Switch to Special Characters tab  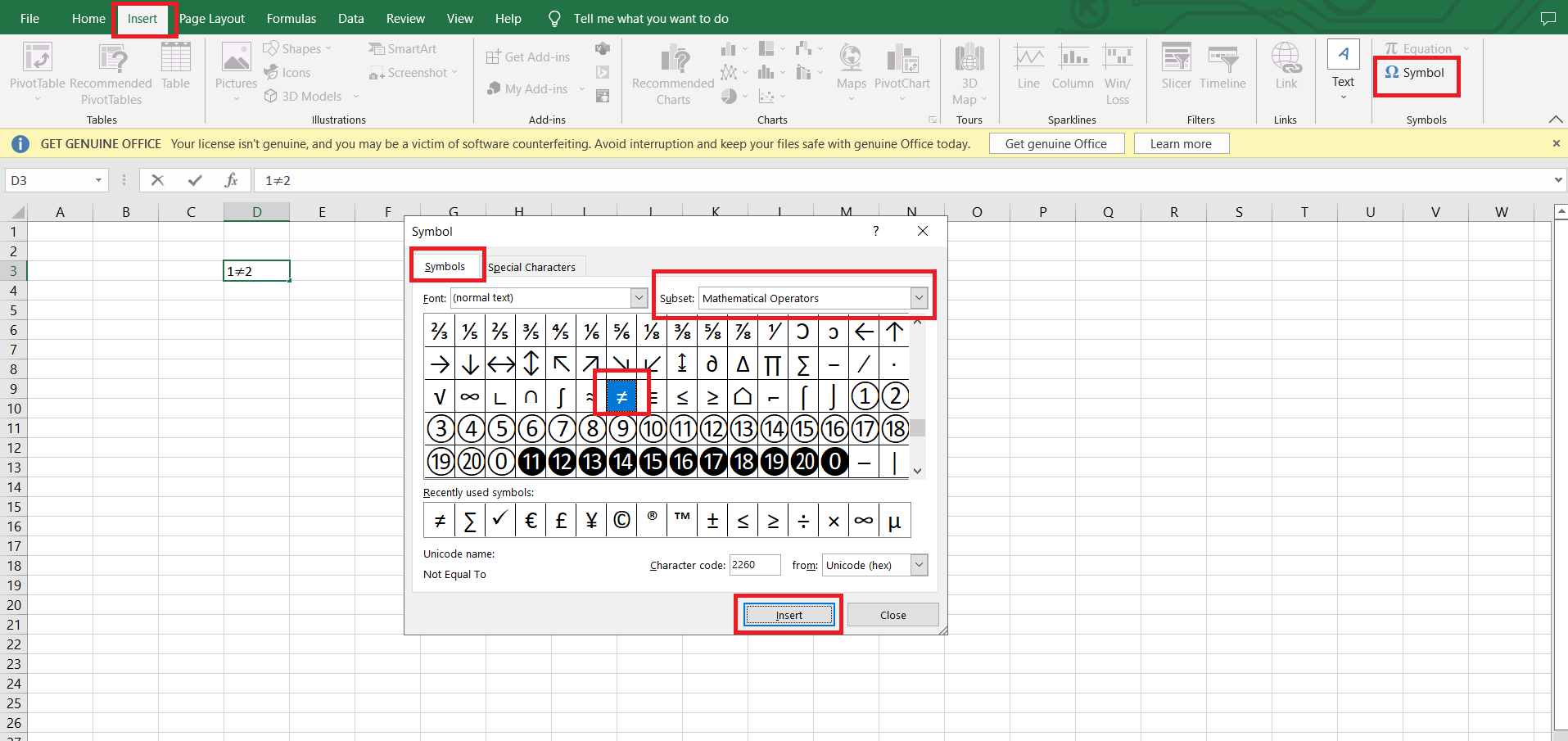531,267
